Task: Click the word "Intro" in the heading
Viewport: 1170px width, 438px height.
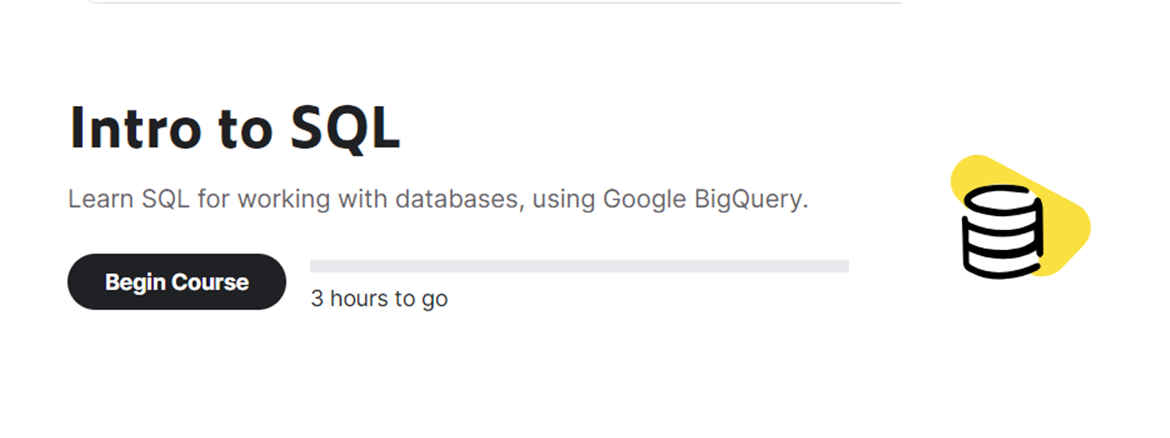Action: (135, 128)
